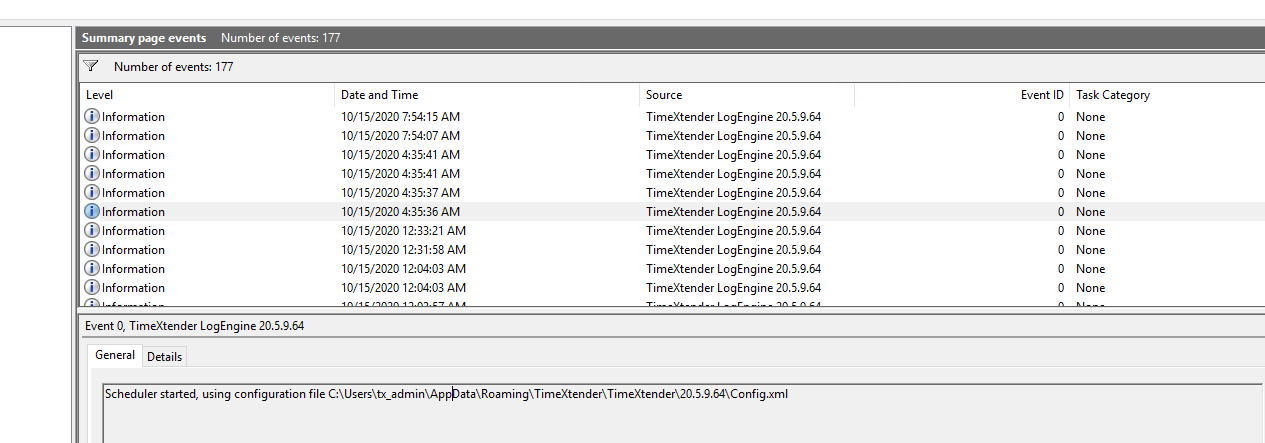
Task: Click the info icon of the 7:54:07 AM event
Action: (x=92, y=135)
